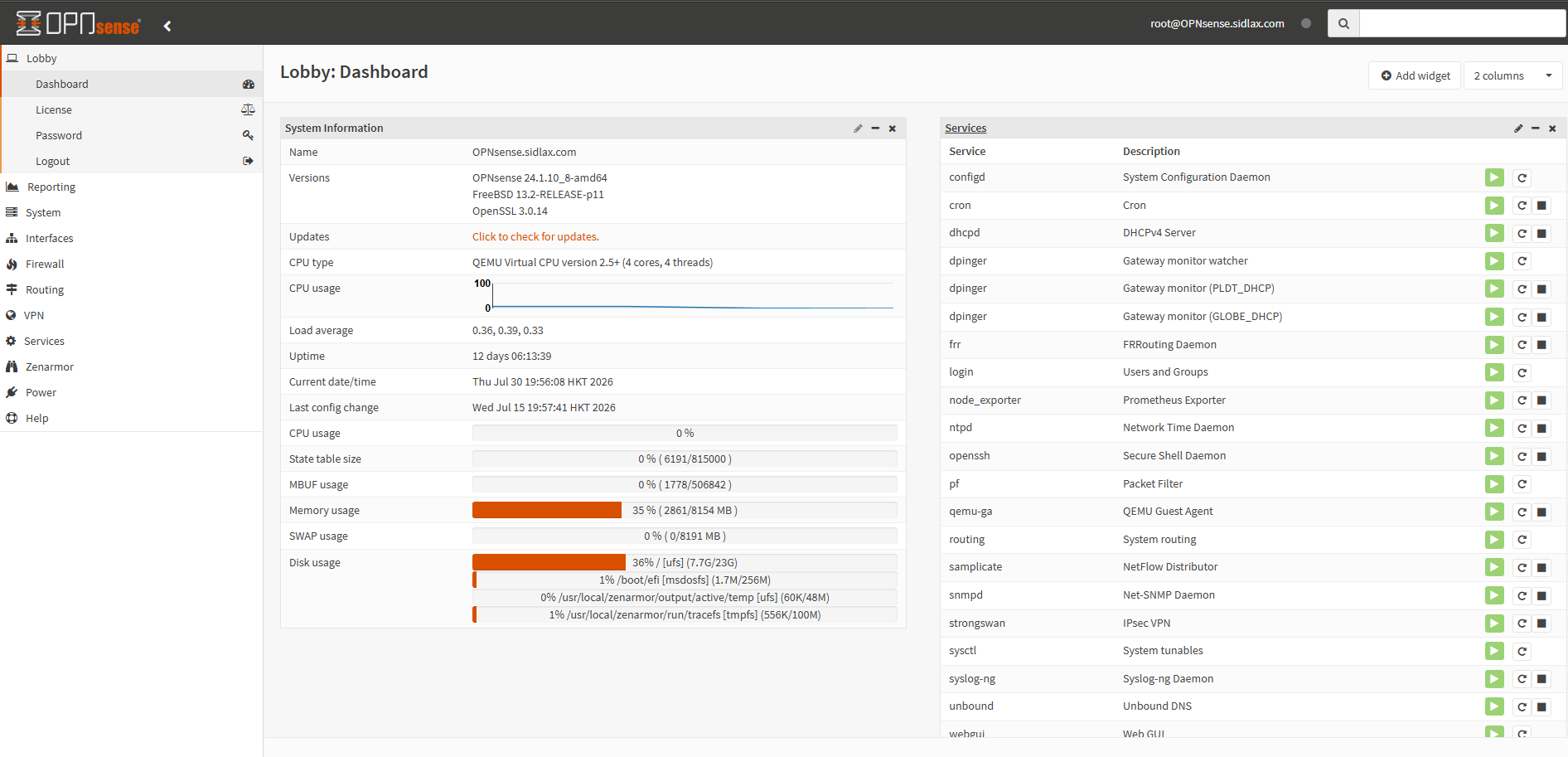The image size is (1568, 757).
Task: Restart the GLOBE_DHCP gateway monitor
Action: point(1522,317)
